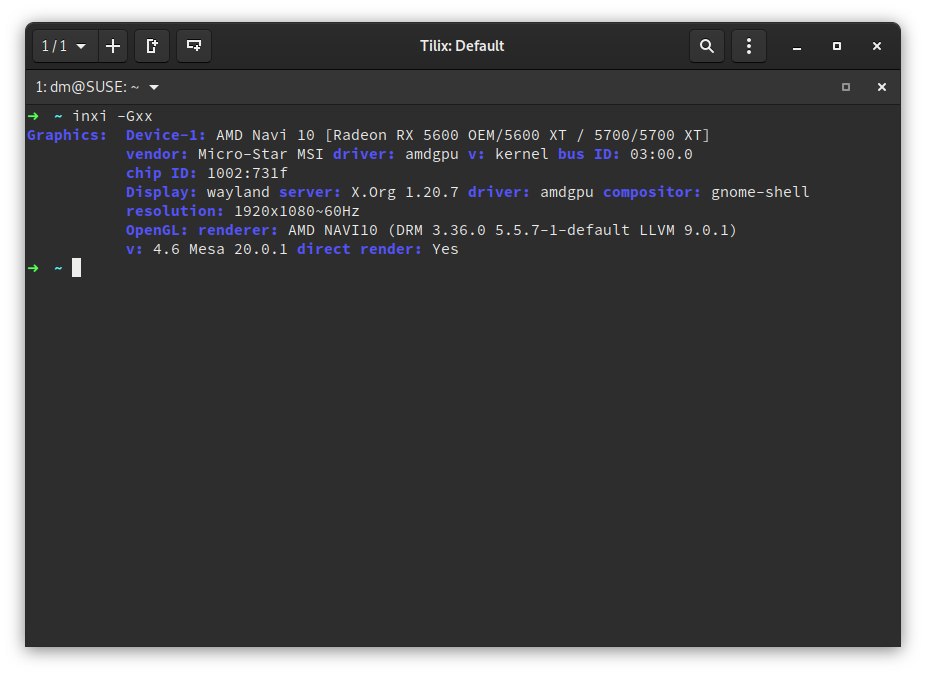The height and width of the screenshot is (675, 926).
Task: Add terminal down split icon
Action: coord(194,46)
